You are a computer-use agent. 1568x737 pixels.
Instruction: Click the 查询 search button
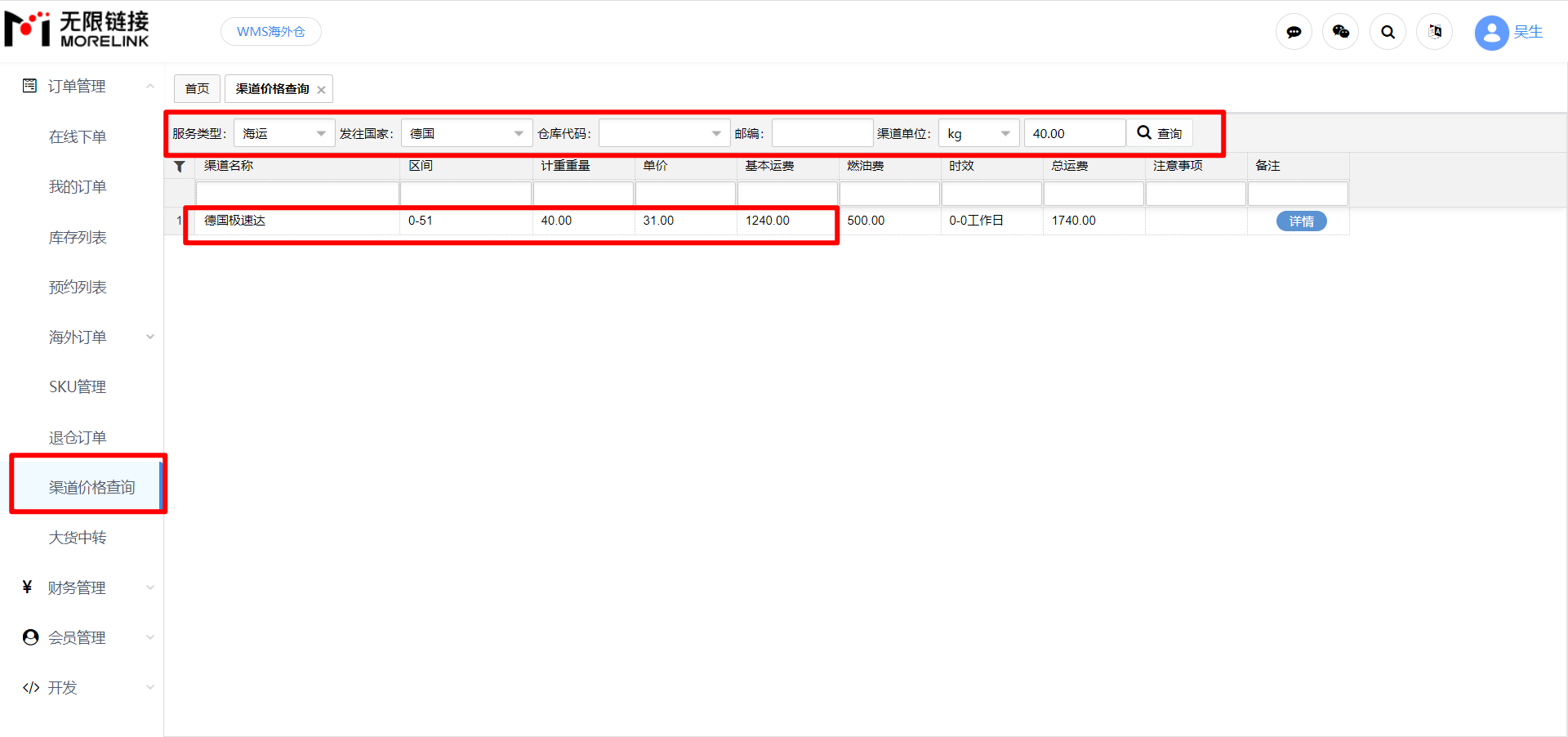pos(1160,133)
